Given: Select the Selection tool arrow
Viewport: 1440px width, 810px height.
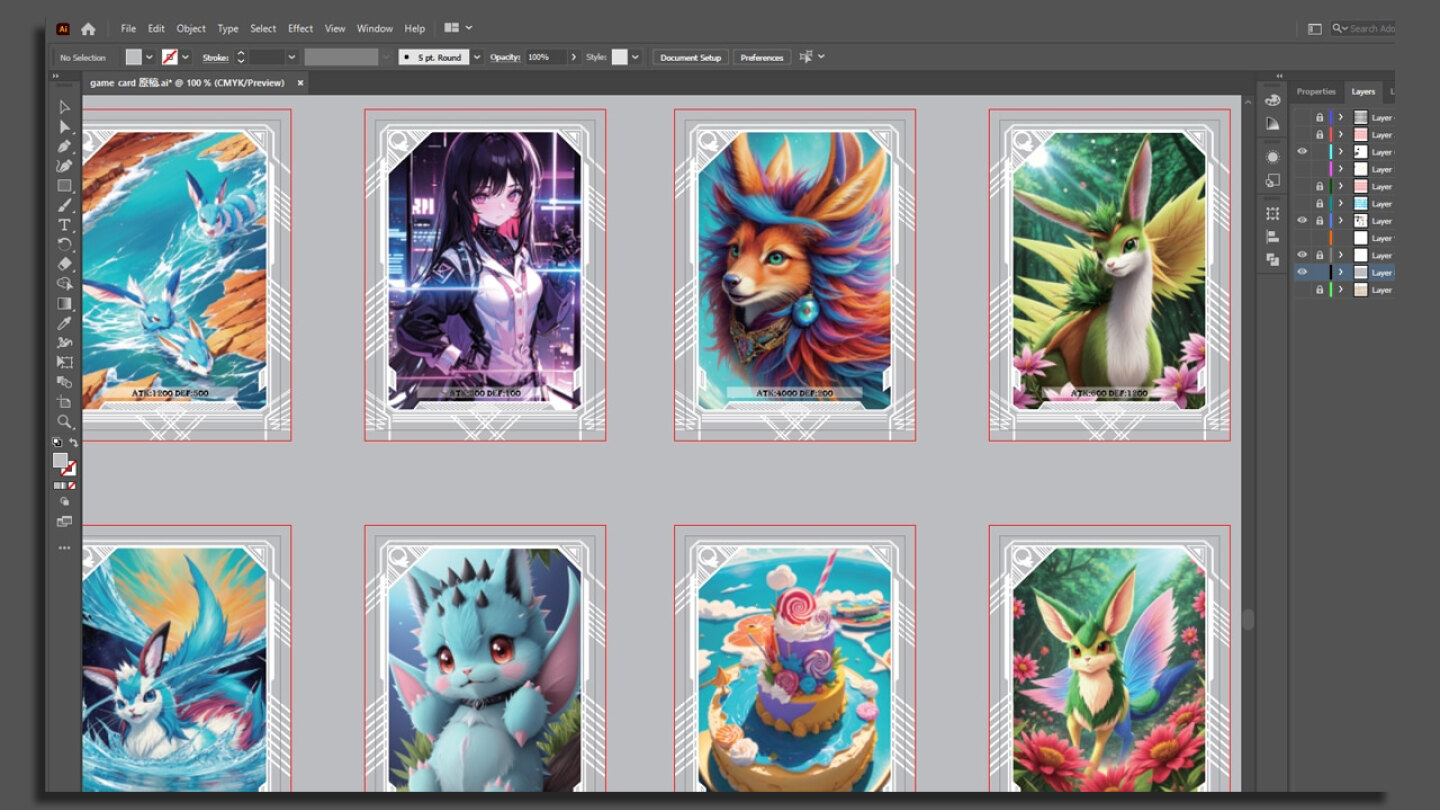Looking at the screenshot, I should 65,107.
